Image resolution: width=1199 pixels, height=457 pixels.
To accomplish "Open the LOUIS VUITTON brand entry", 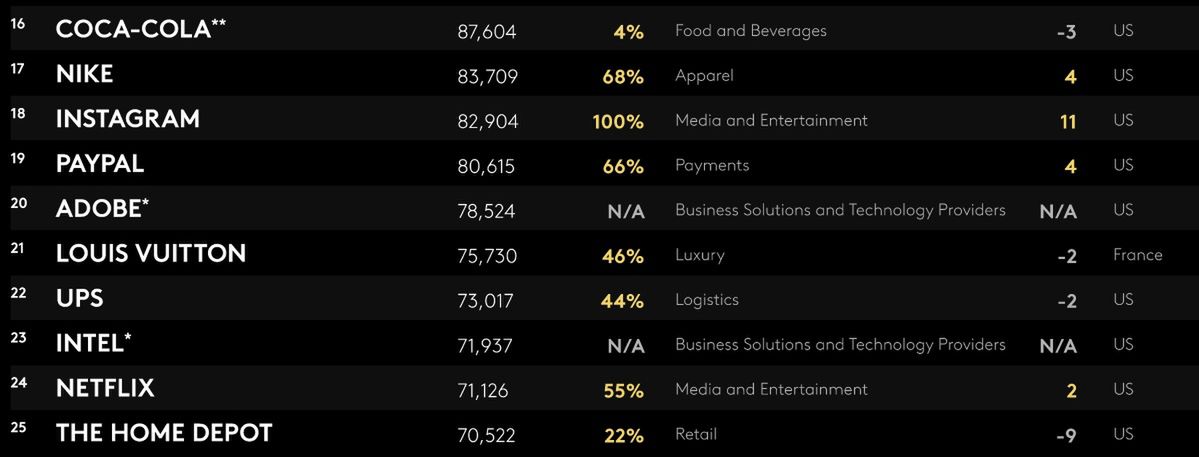I will point(150,254).
